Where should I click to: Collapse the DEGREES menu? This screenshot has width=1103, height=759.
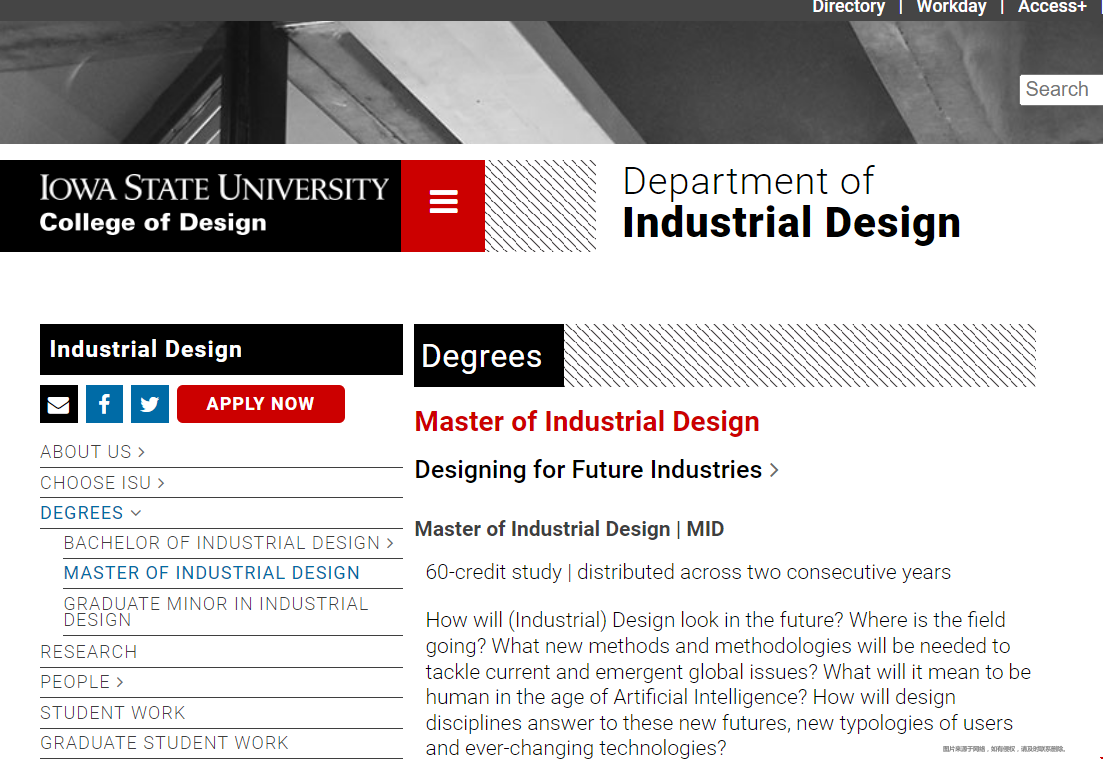[91, 513]
